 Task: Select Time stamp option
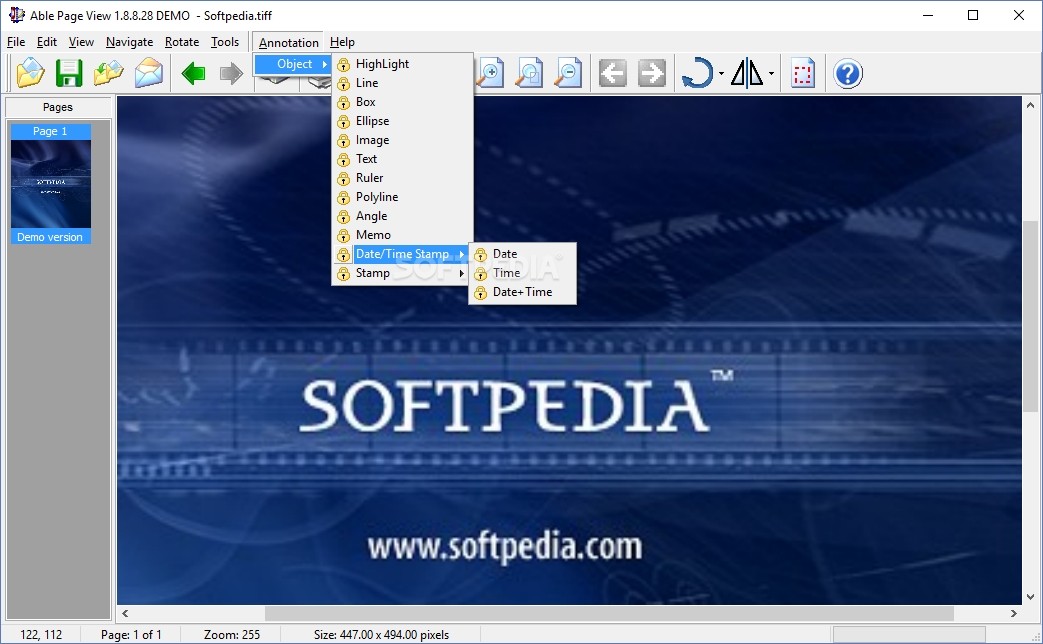point(522,273)
